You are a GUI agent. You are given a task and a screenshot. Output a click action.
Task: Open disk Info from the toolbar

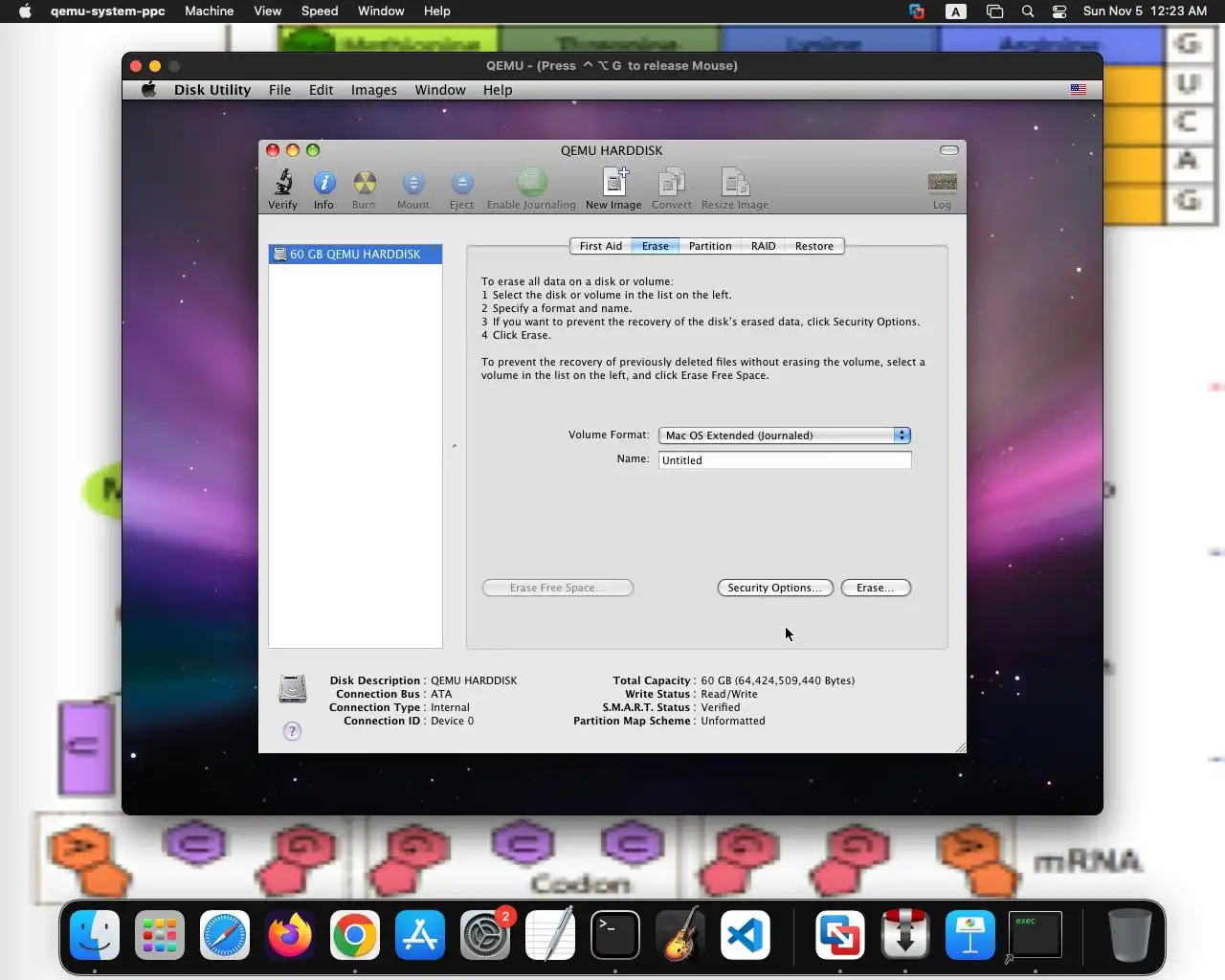323,189
